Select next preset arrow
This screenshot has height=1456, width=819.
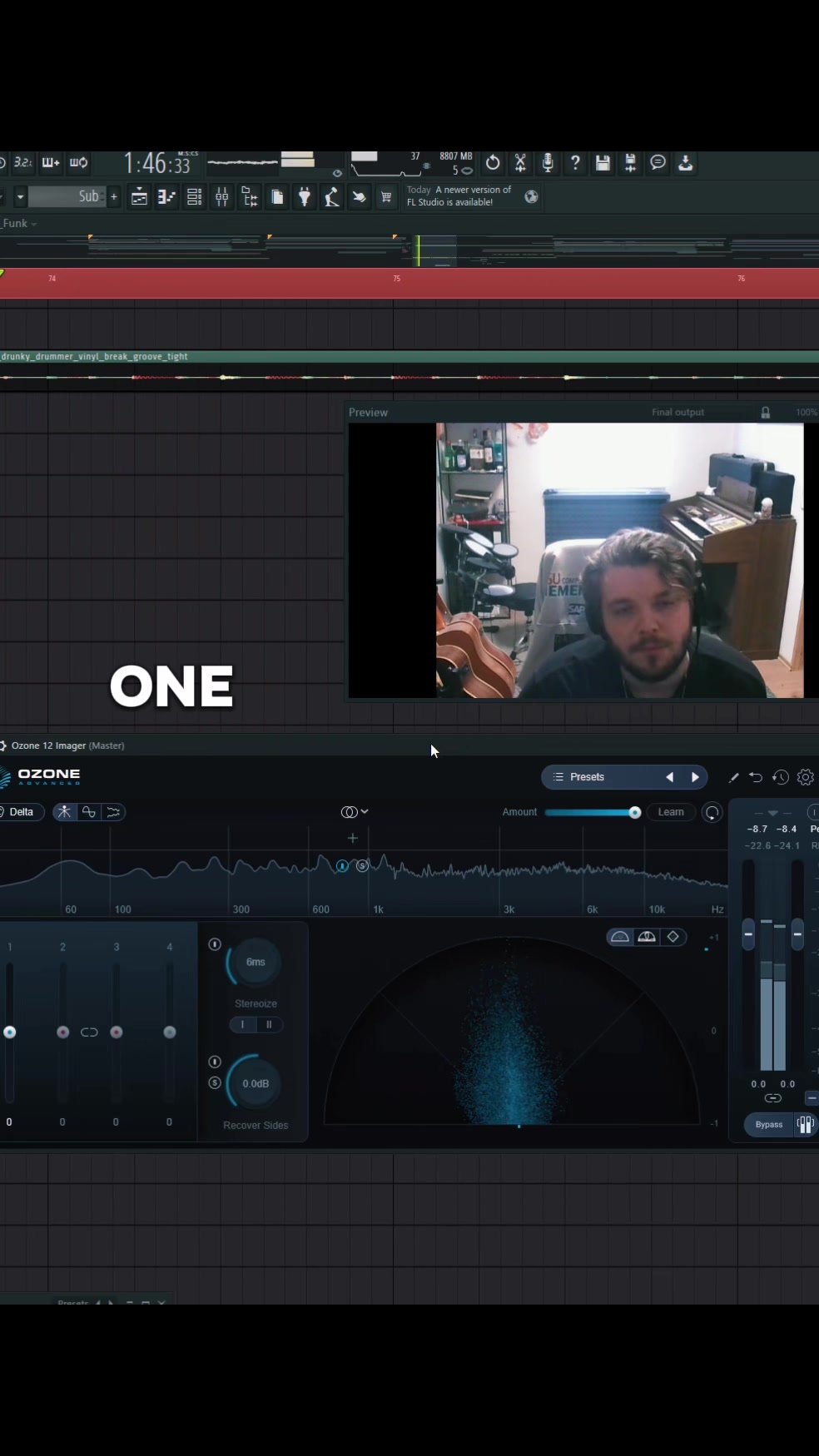[x=695, y=777]
